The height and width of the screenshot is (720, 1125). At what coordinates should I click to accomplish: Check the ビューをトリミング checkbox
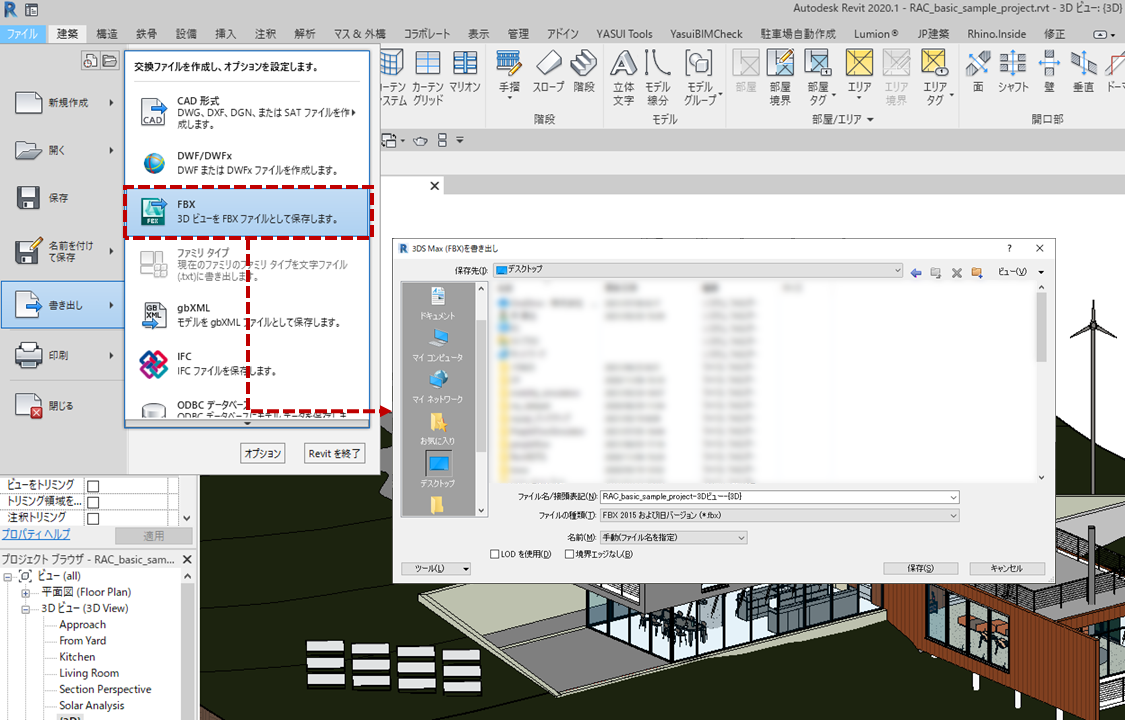(93, 486)
